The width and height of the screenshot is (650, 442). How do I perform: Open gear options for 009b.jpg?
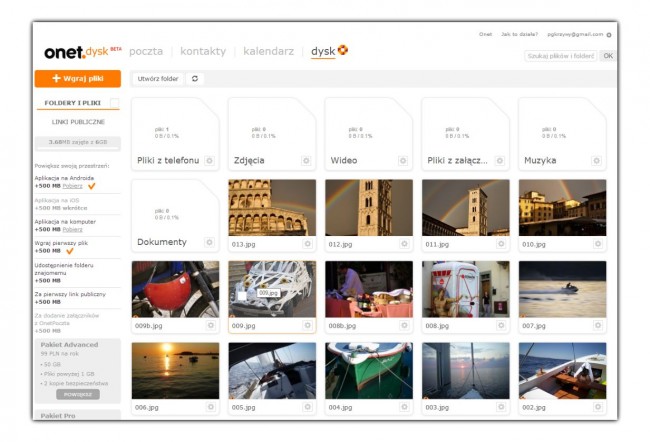(x=211, y=325)
